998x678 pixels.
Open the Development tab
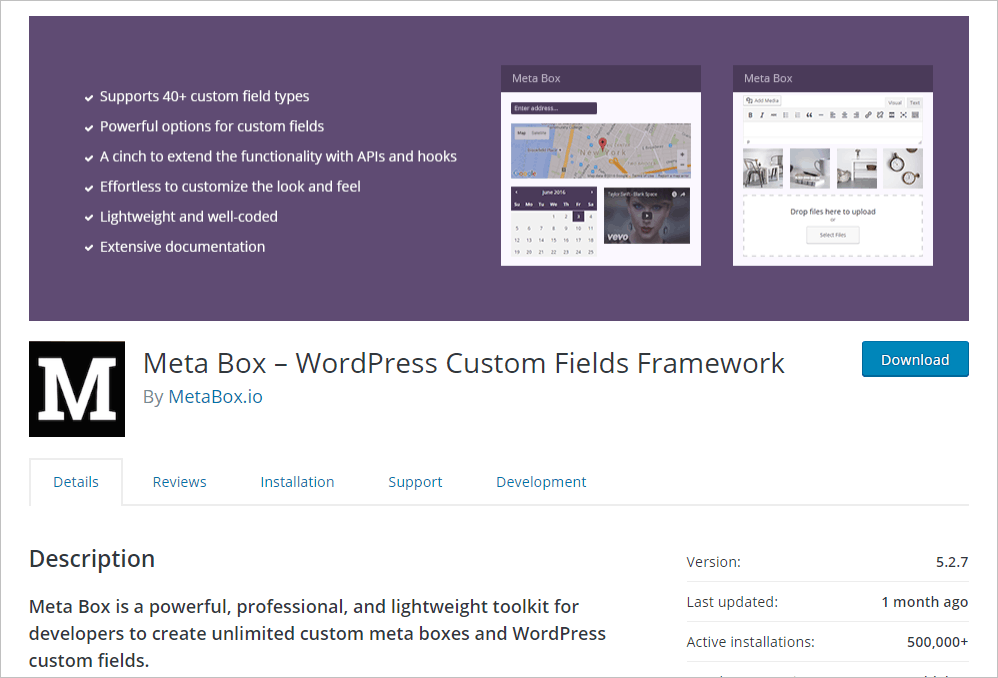click(541, 482)
